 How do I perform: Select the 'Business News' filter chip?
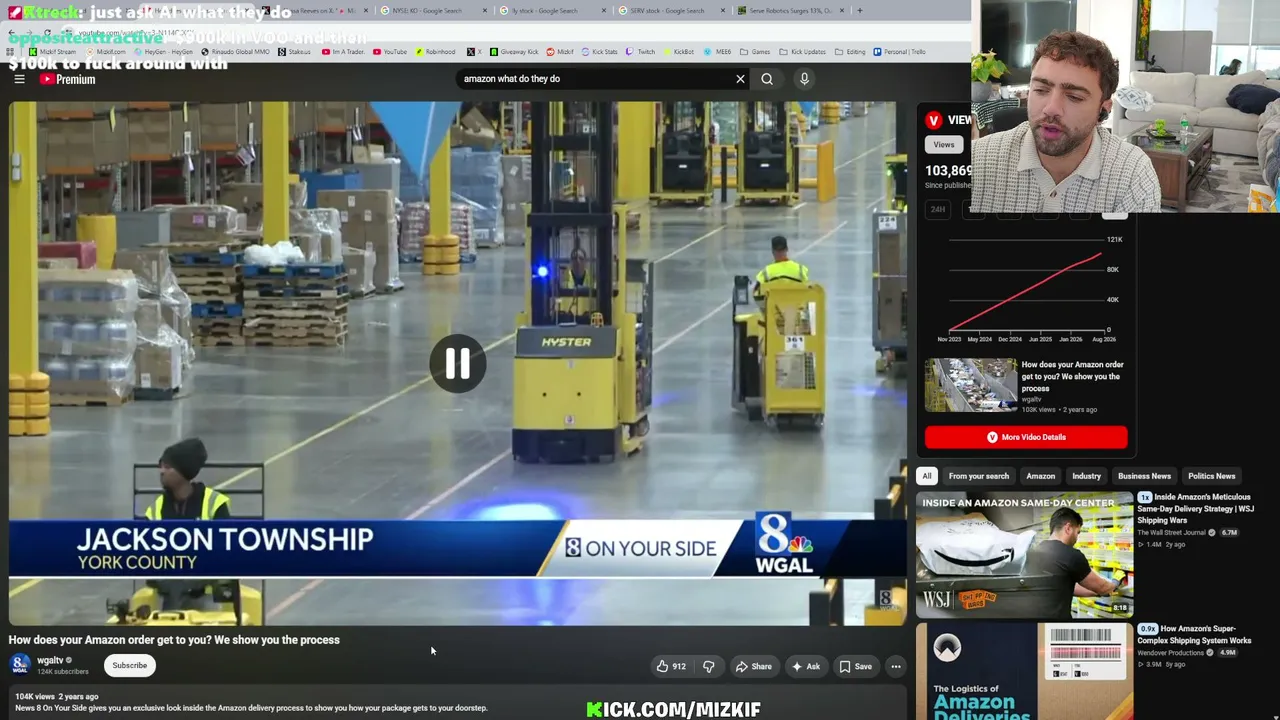click(1144, 476)
